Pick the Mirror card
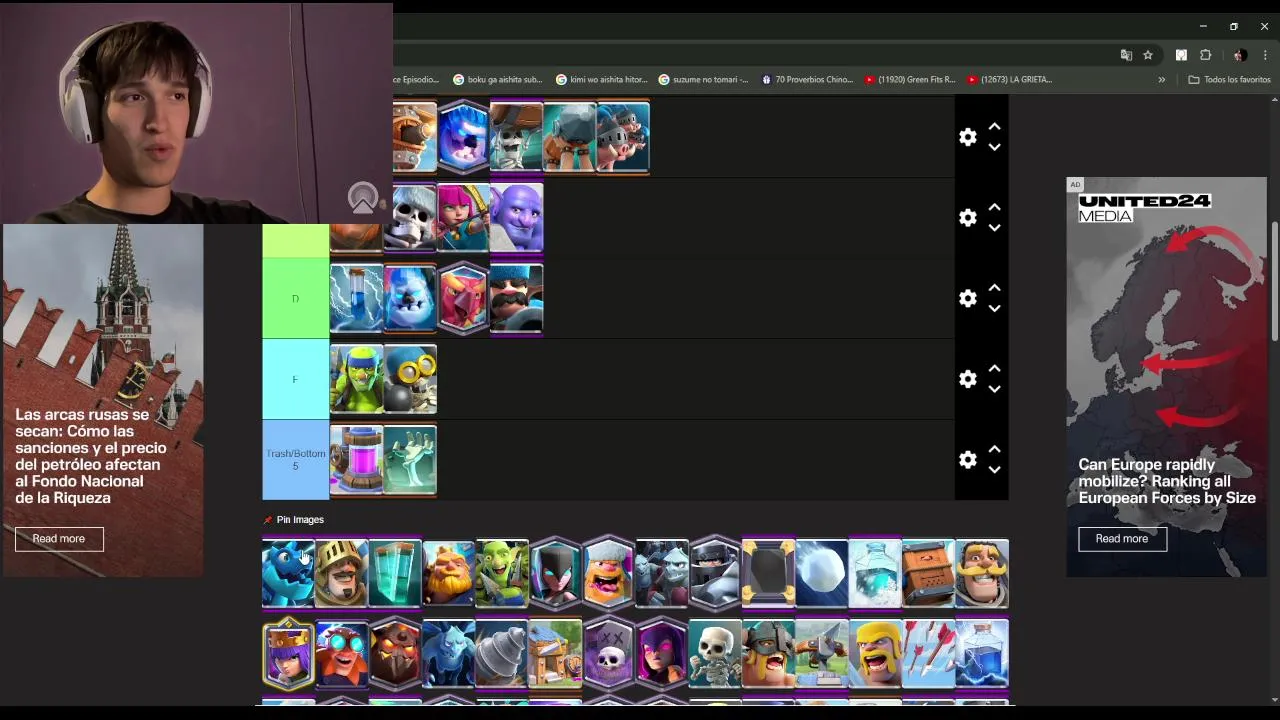This screenshot has height=720, width=1280. click(768, 573)
